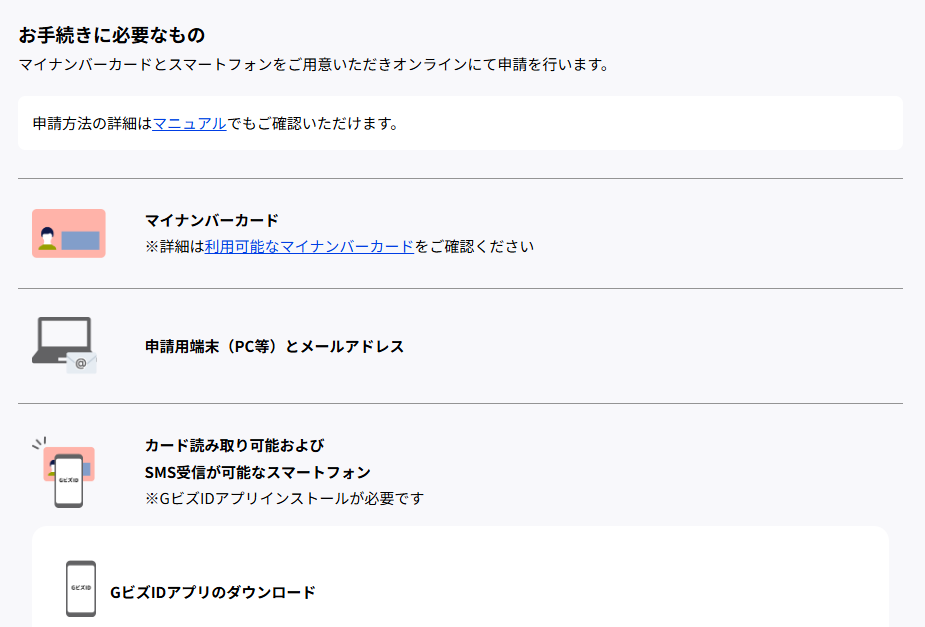
Task: Click the カード読み取り可能および heading line
Action: 235,445
